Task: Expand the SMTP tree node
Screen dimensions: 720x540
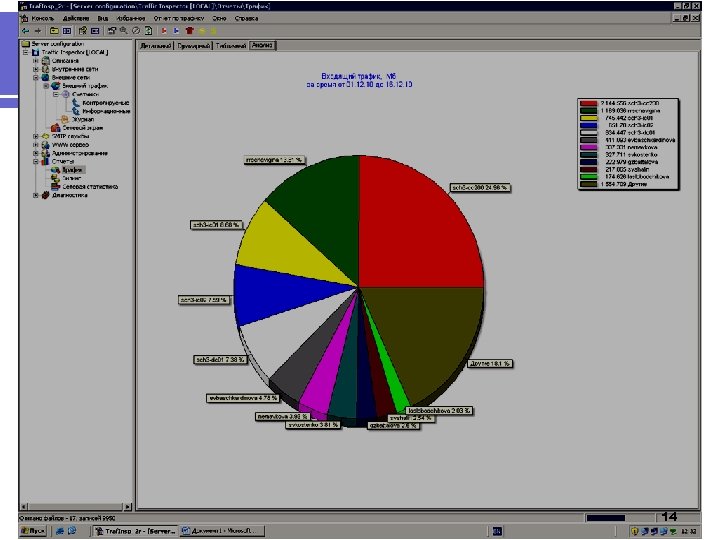Action: (x=36, y=136)
